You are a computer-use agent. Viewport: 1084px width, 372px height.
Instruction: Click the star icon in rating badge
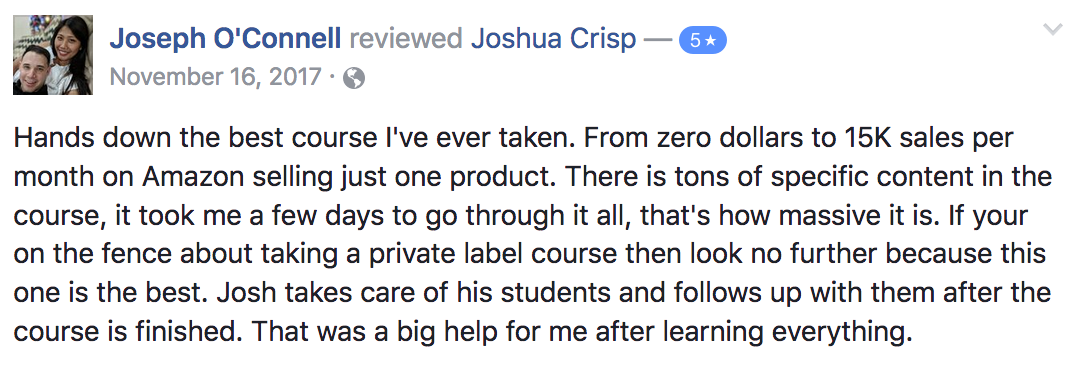[x=711, y=41]
